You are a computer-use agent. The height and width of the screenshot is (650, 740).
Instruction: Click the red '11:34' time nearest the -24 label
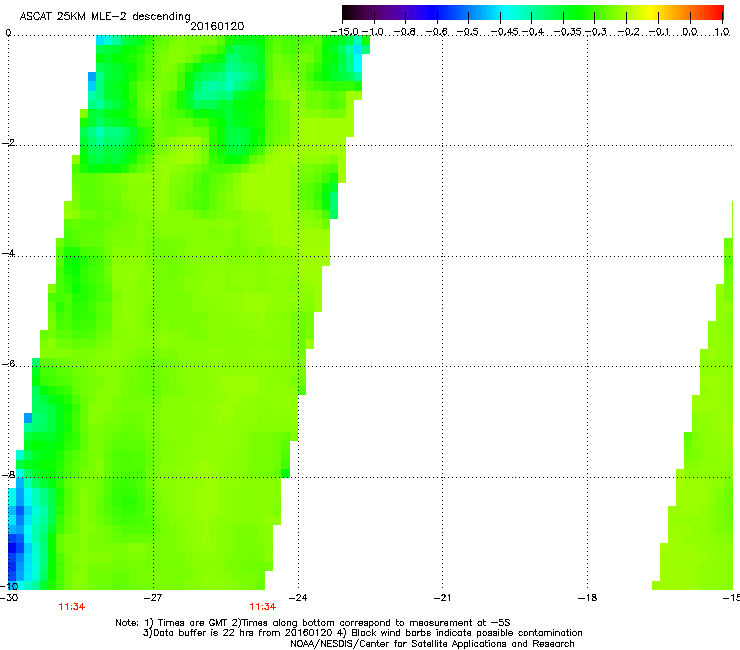click(x=262, y=607)
